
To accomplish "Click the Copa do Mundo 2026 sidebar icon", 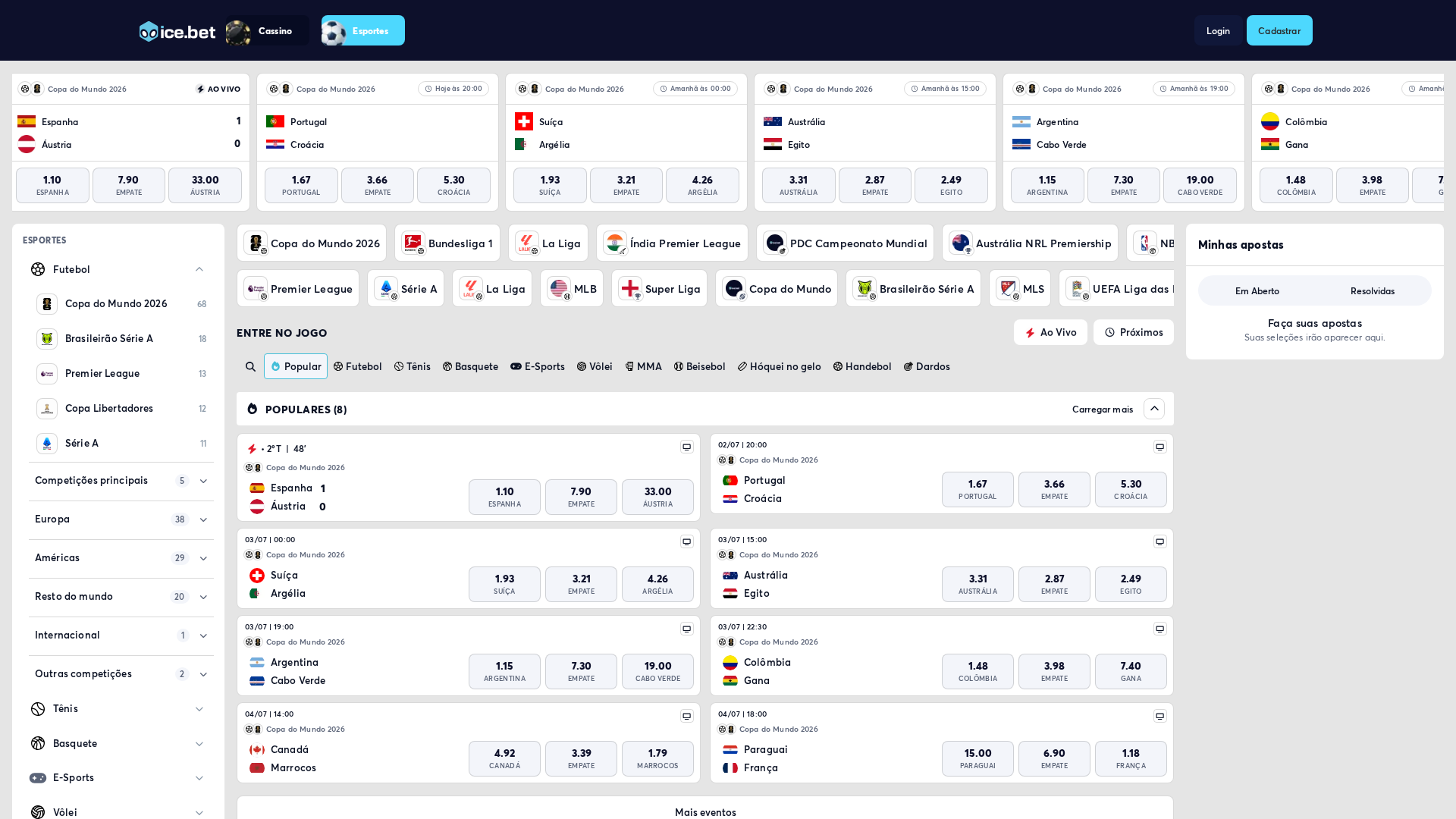I will pos(47,304).
